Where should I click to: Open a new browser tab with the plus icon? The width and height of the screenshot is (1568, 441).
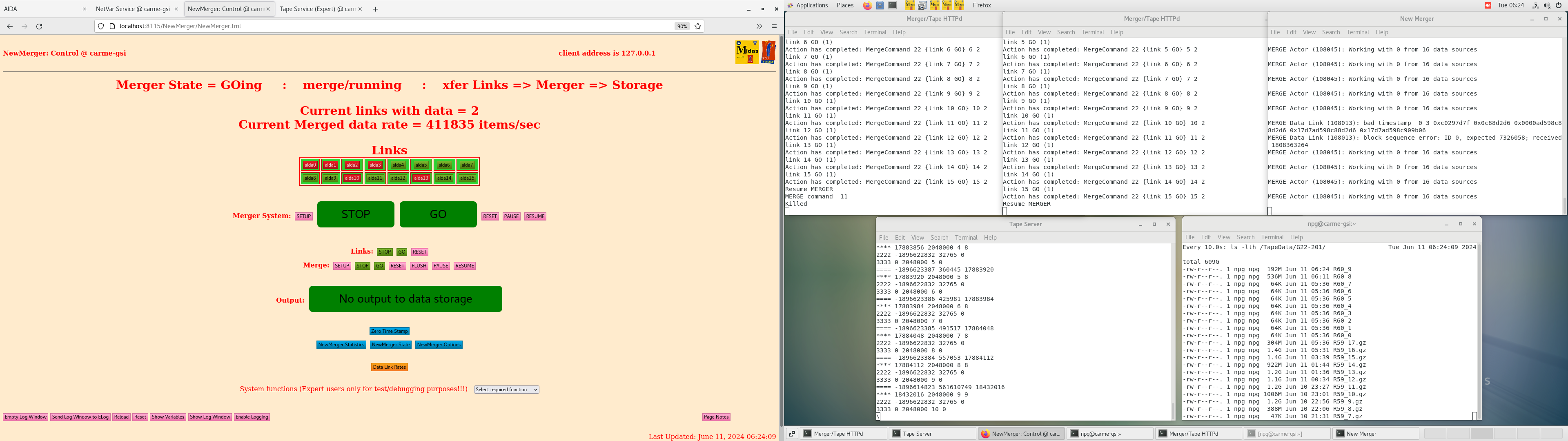[x=376, y=9]
